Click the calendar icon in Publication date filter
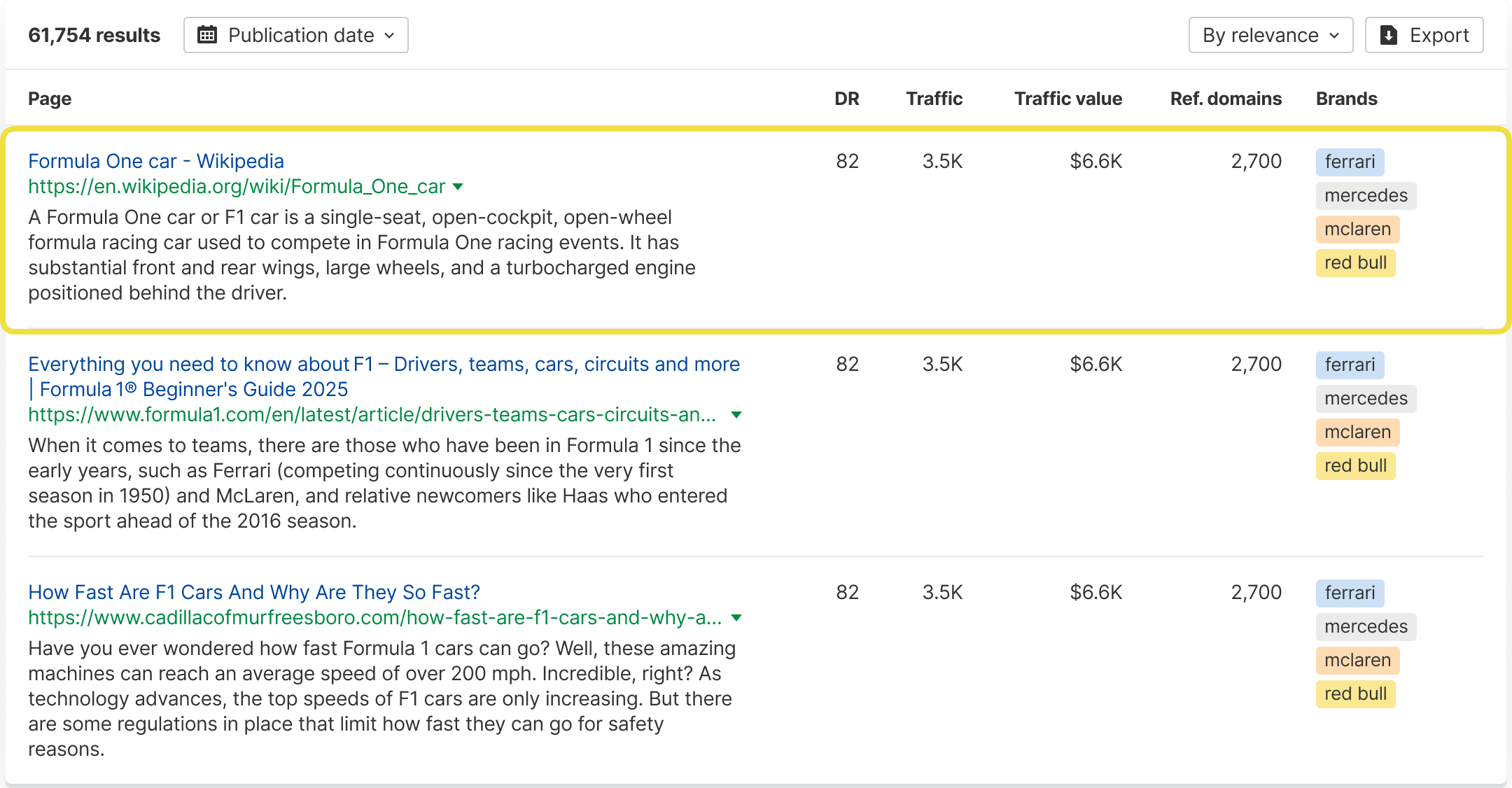Screen dimensions: 1512x788 207,34
